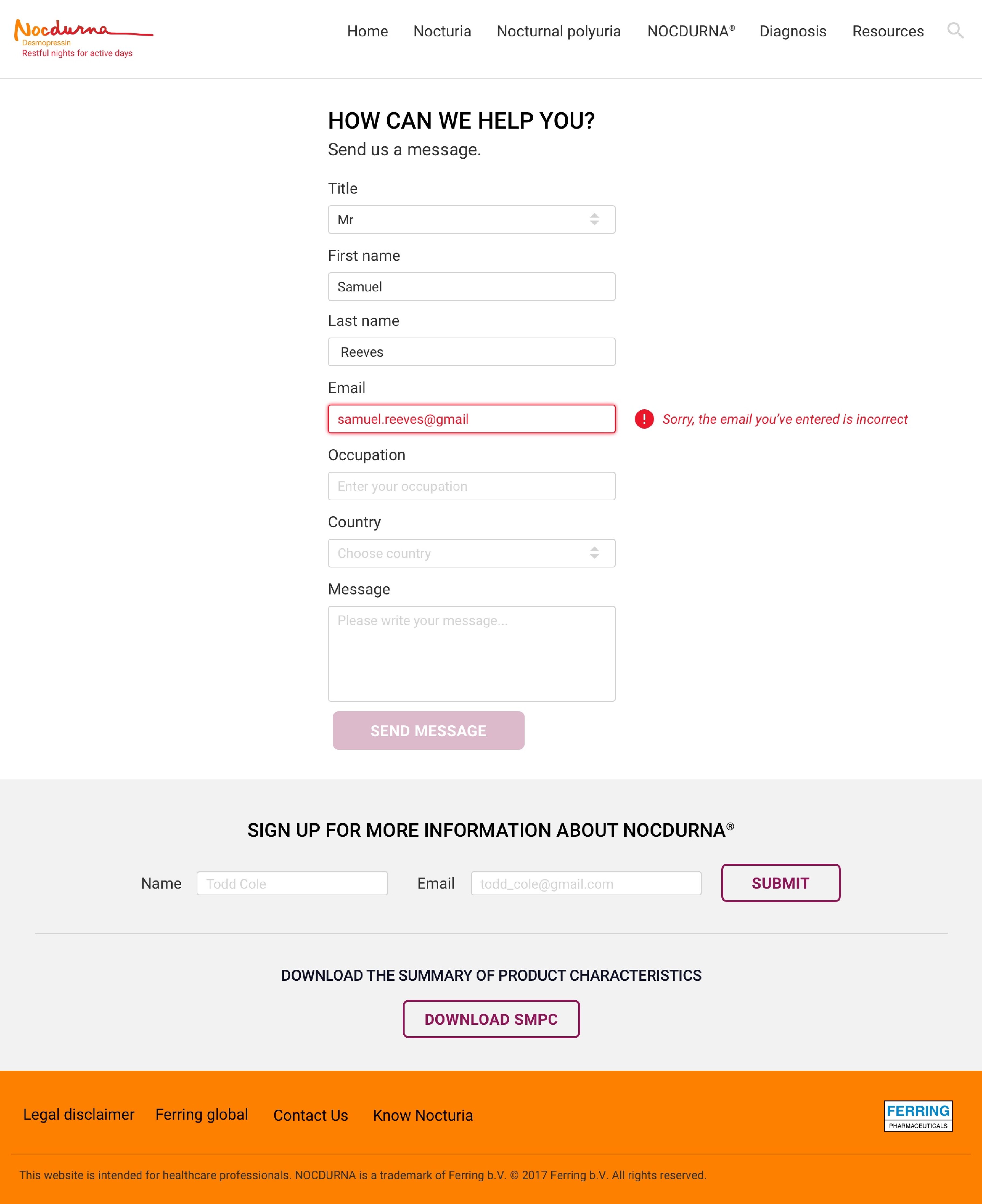The width and height of the screenshot is (982, 1204).
Task: Focus the invalid Email field
Action: coord(471,419)
